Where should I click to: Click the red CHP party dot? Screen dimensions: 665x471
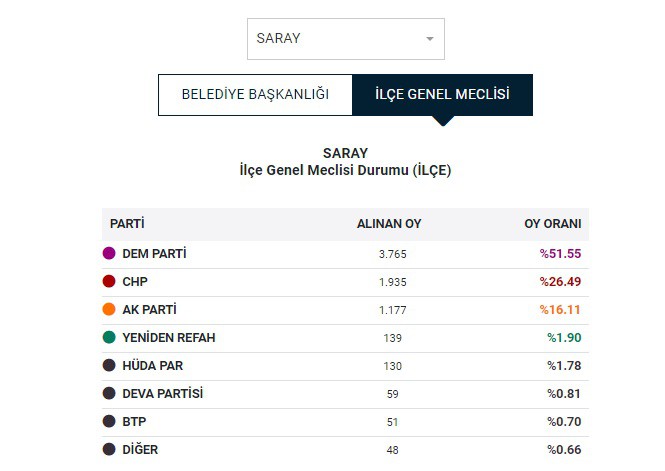pos(109,281)
